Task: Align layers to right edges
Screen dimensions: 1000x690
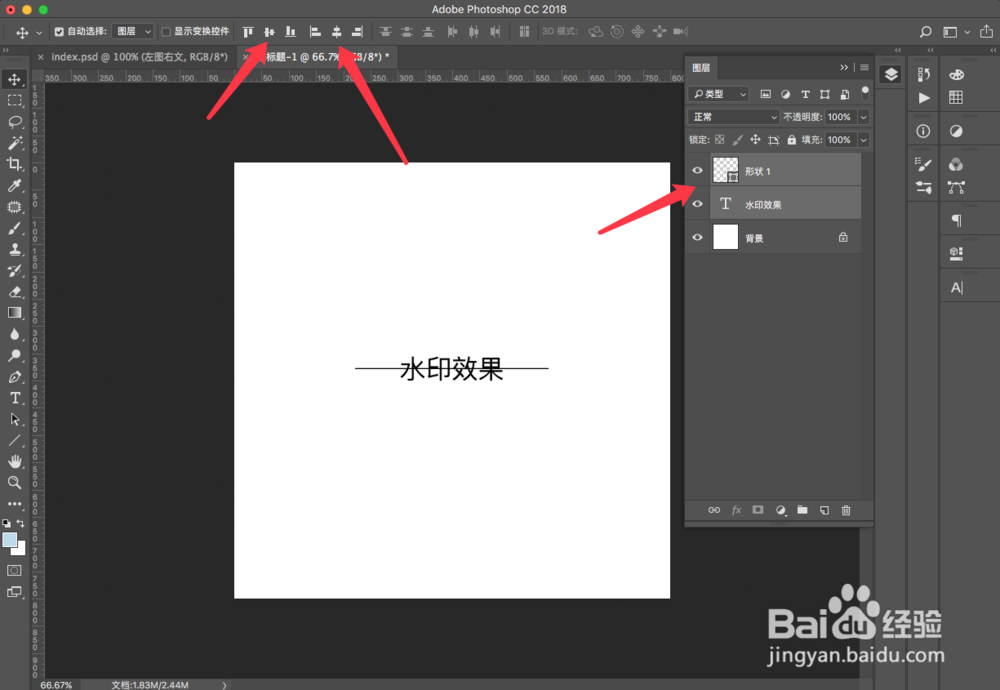Action: pos(357,31)
